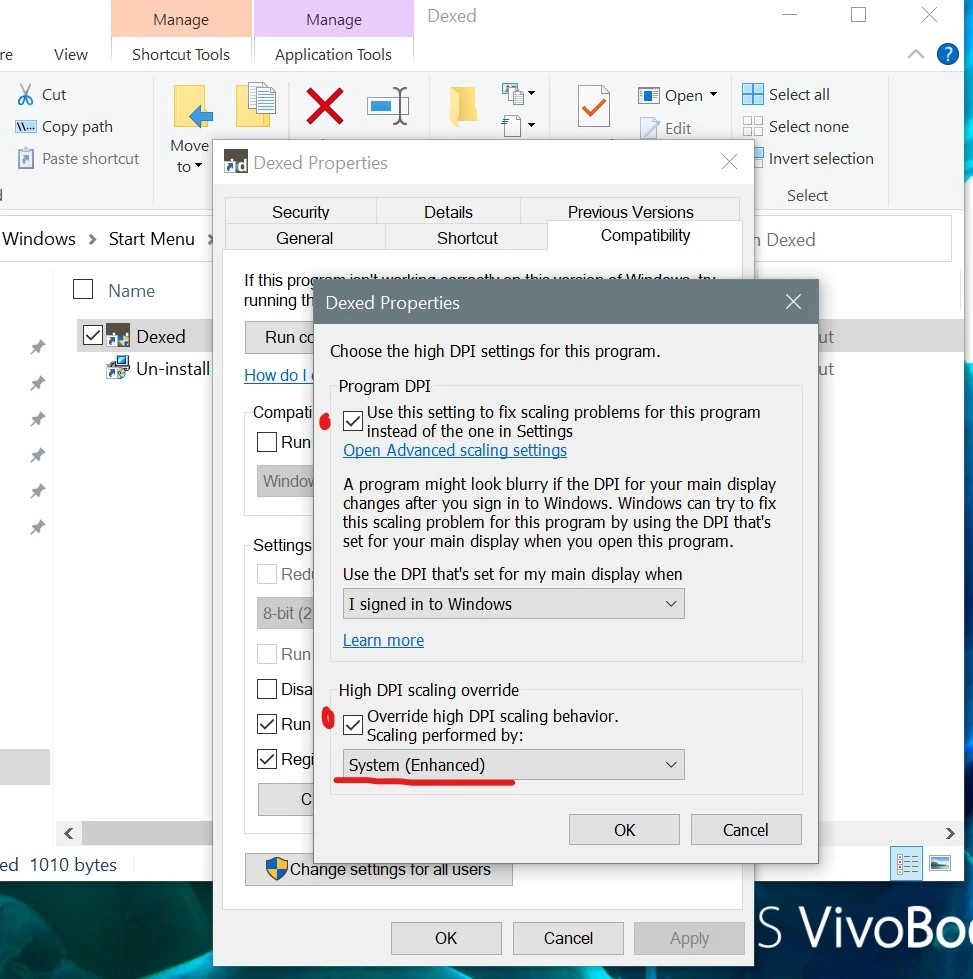Click Paste shortcut in the ribbon
This screenshot has width=973, height=979.
(77, 159)
